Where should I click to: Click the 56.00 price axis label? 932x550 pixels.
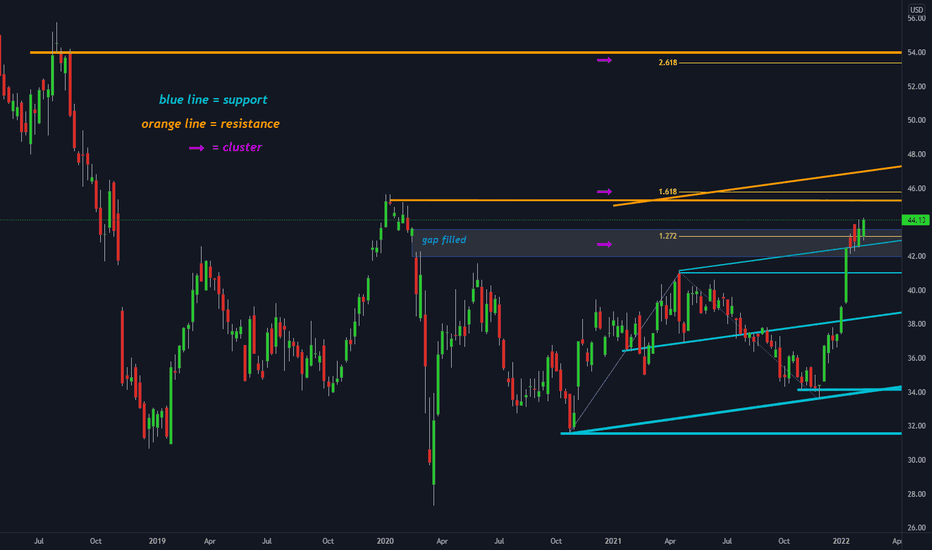[916, 18]
